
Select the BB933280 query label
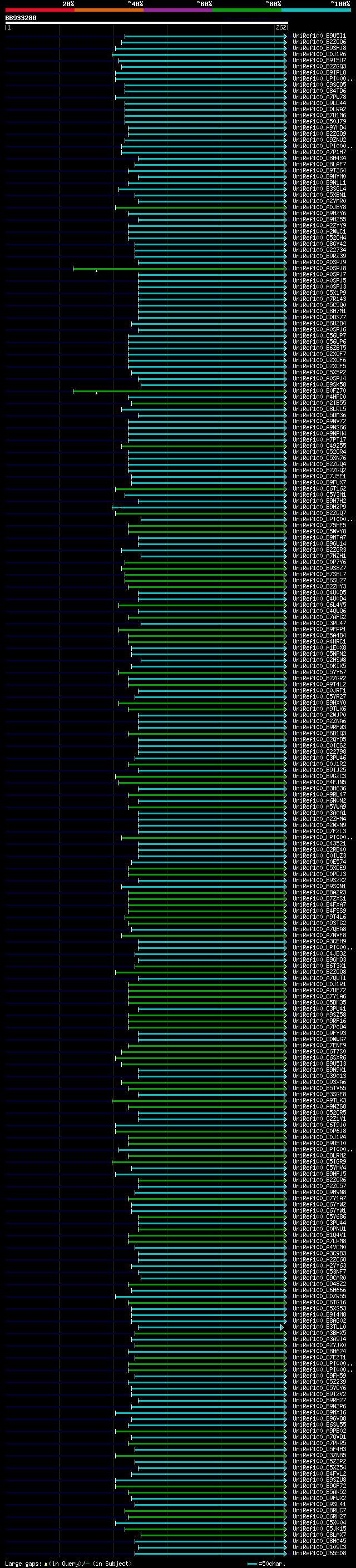[x=21, y=18]
